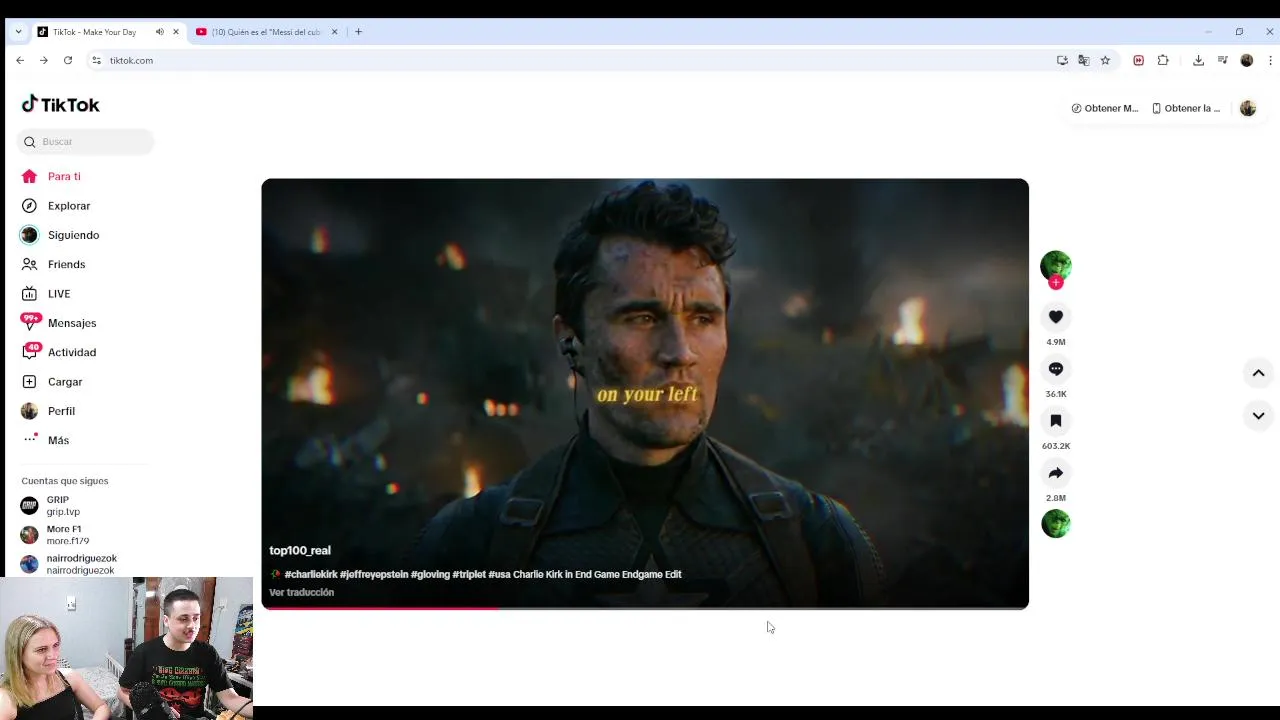1280x720 pixels.
Task: Open the Friends section
Action: click(66, 264)
